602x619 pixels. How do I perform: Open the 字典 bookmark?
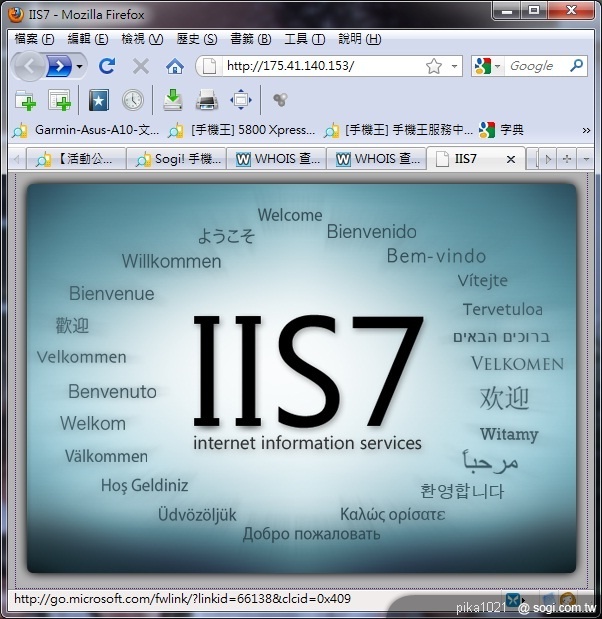point(502,130)
